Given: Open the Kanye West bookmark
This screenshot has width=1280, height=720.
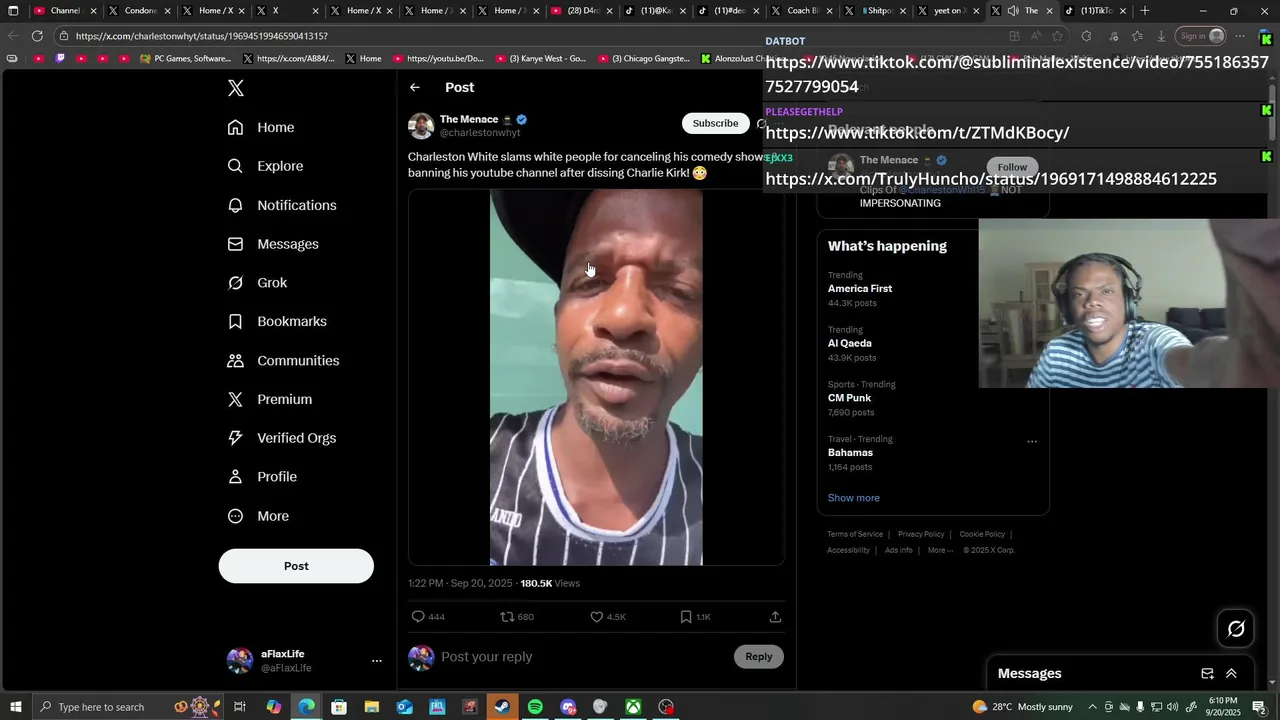Looking at the screenshot, I should (x=540, y=59).
